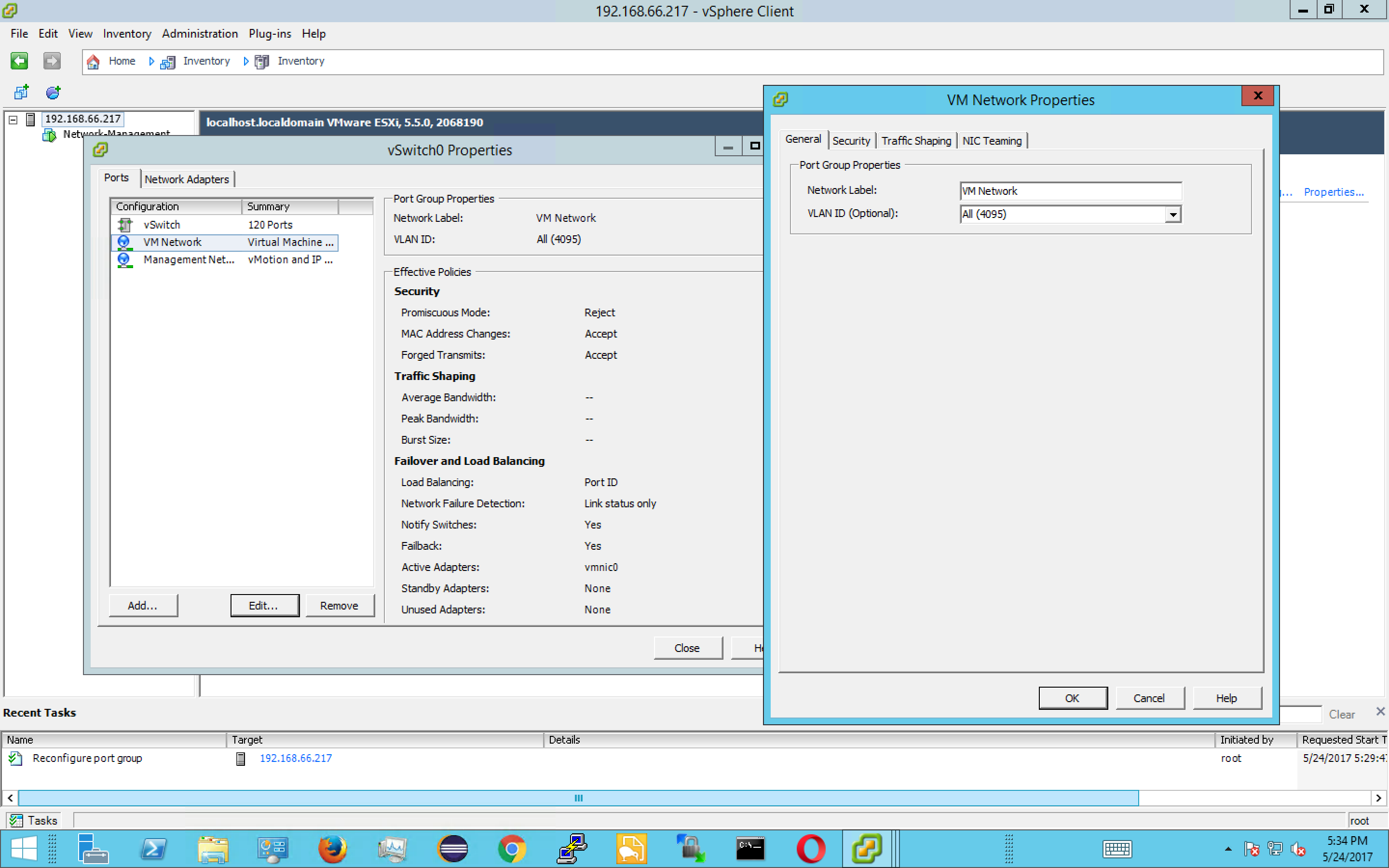Click the on-screen keyboard tray icon
The width and height of the screenshot is (1389, 868).
coord(1117,849)
